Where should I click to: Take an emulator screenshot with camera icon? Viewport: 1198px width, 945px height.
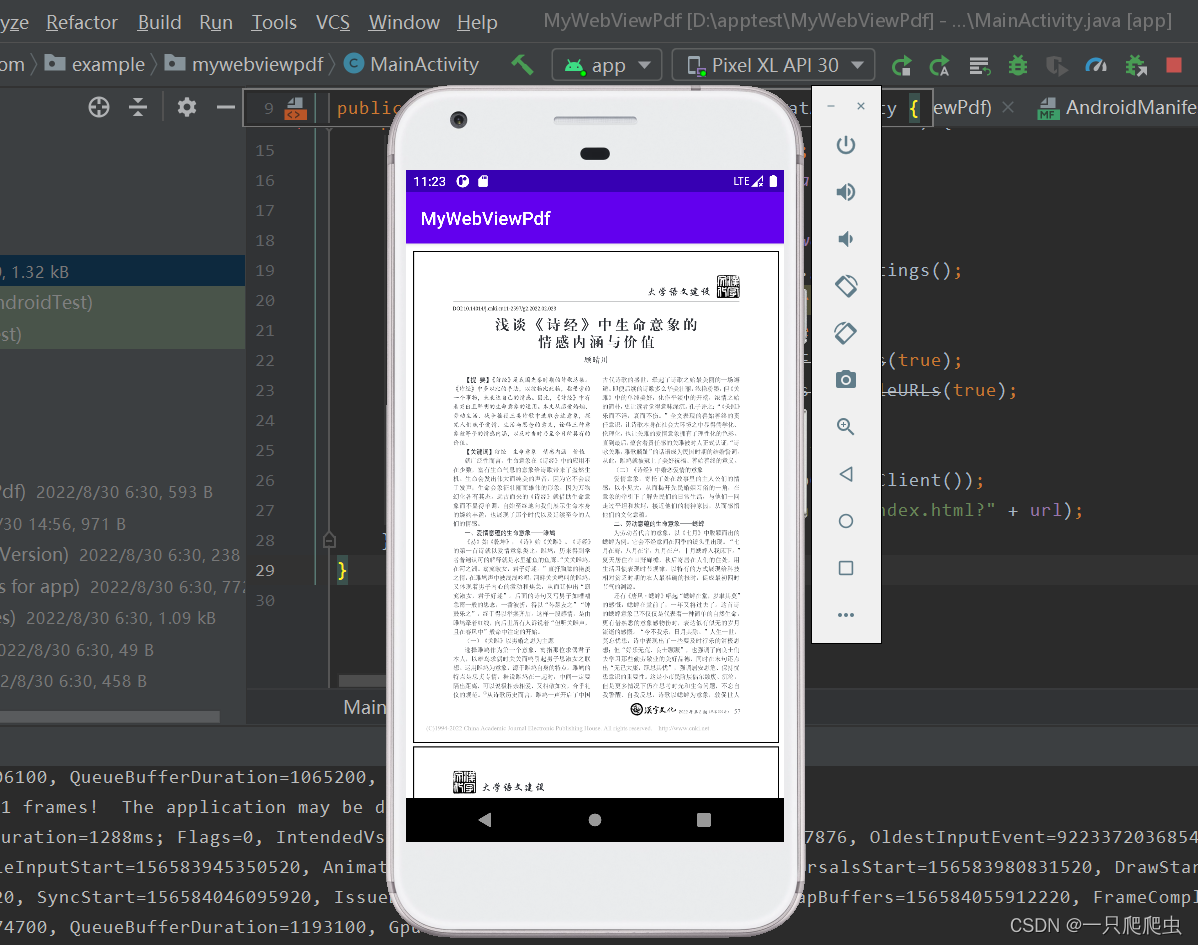846,380
